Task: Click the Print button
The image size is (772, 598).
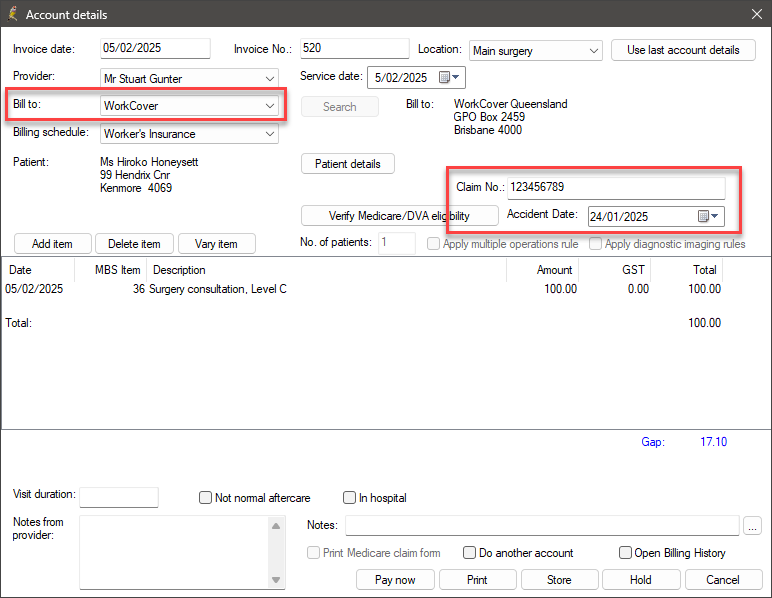Action: pos(478,580)
